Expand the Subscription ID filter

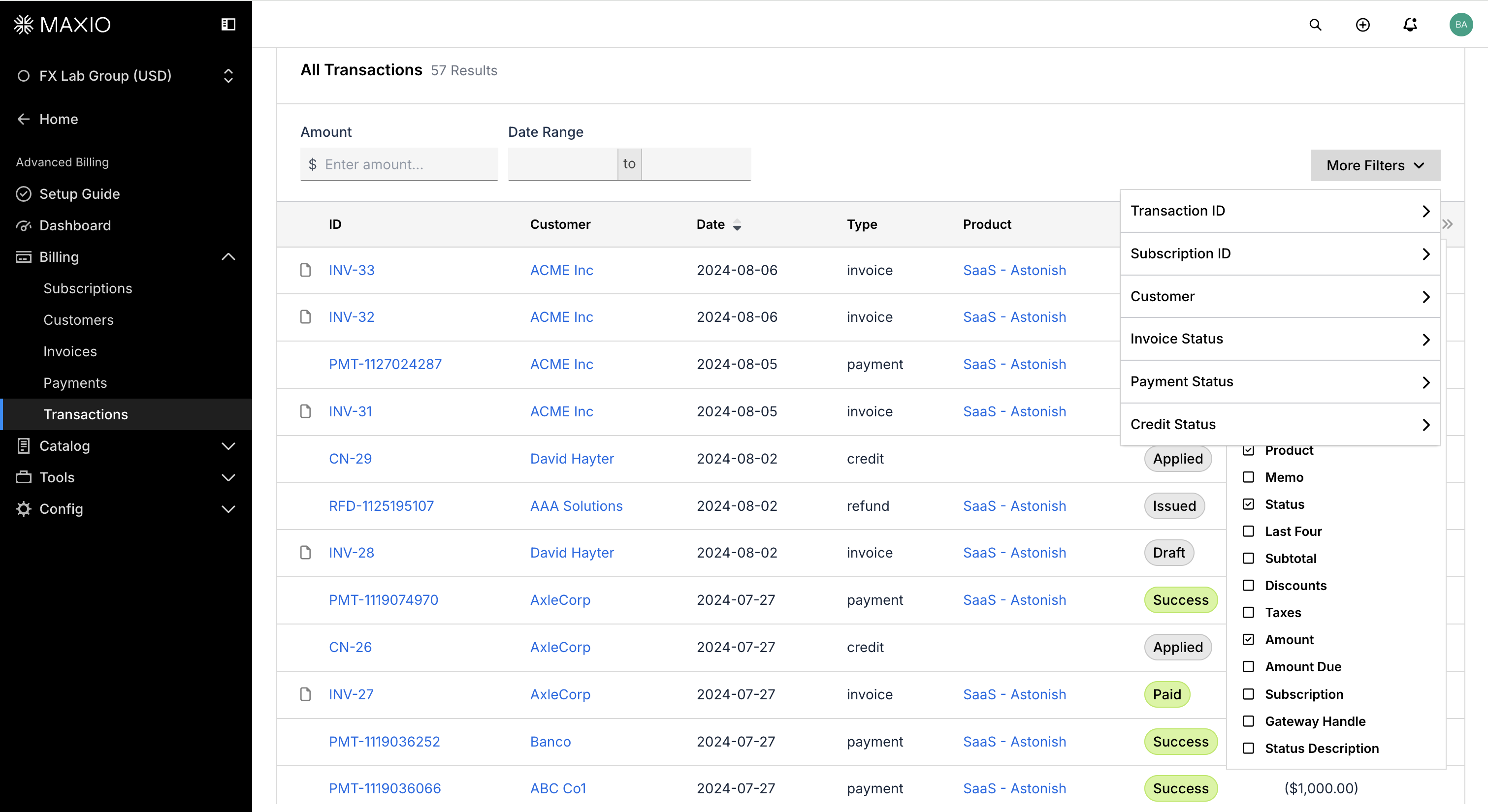pos(1279,253)
